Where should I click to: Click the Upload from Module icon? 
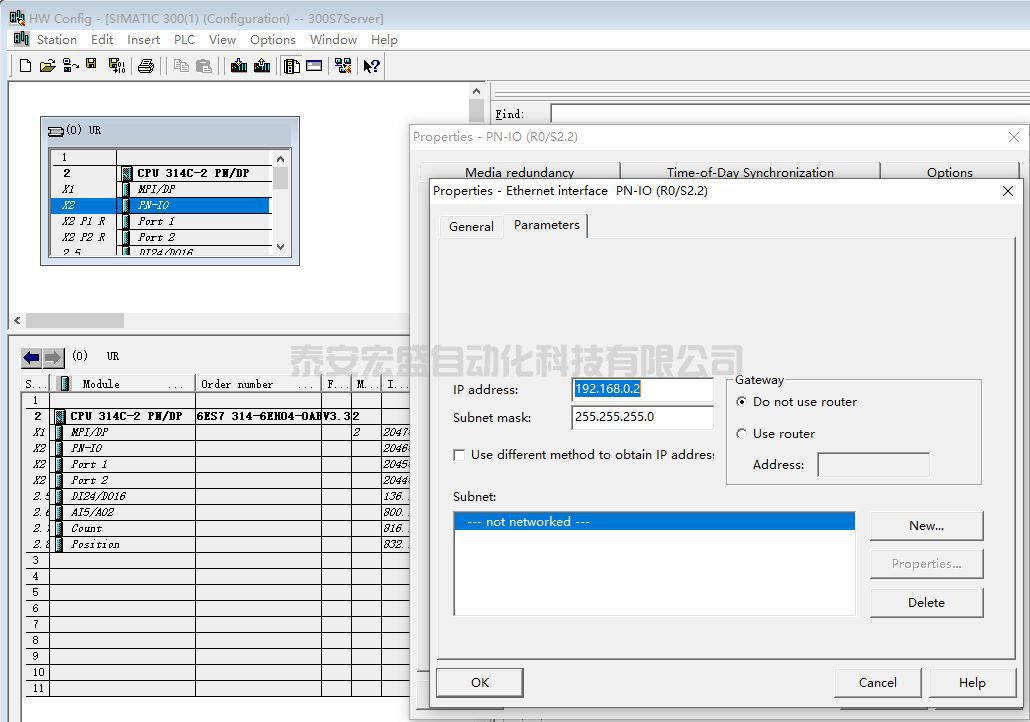click(262, 66)
